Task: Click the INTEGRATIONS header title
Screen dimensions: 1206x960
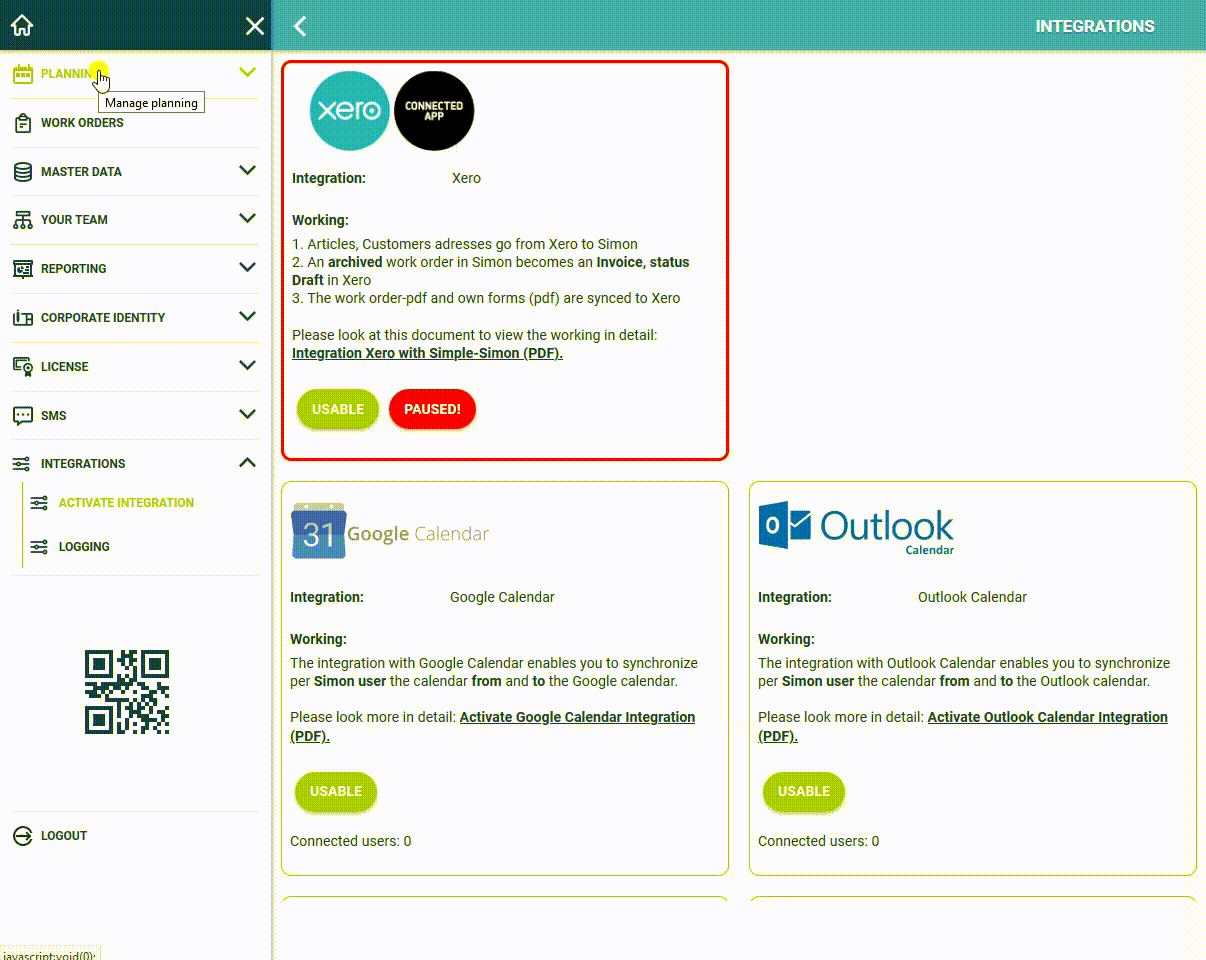Action: point(1095,26)
